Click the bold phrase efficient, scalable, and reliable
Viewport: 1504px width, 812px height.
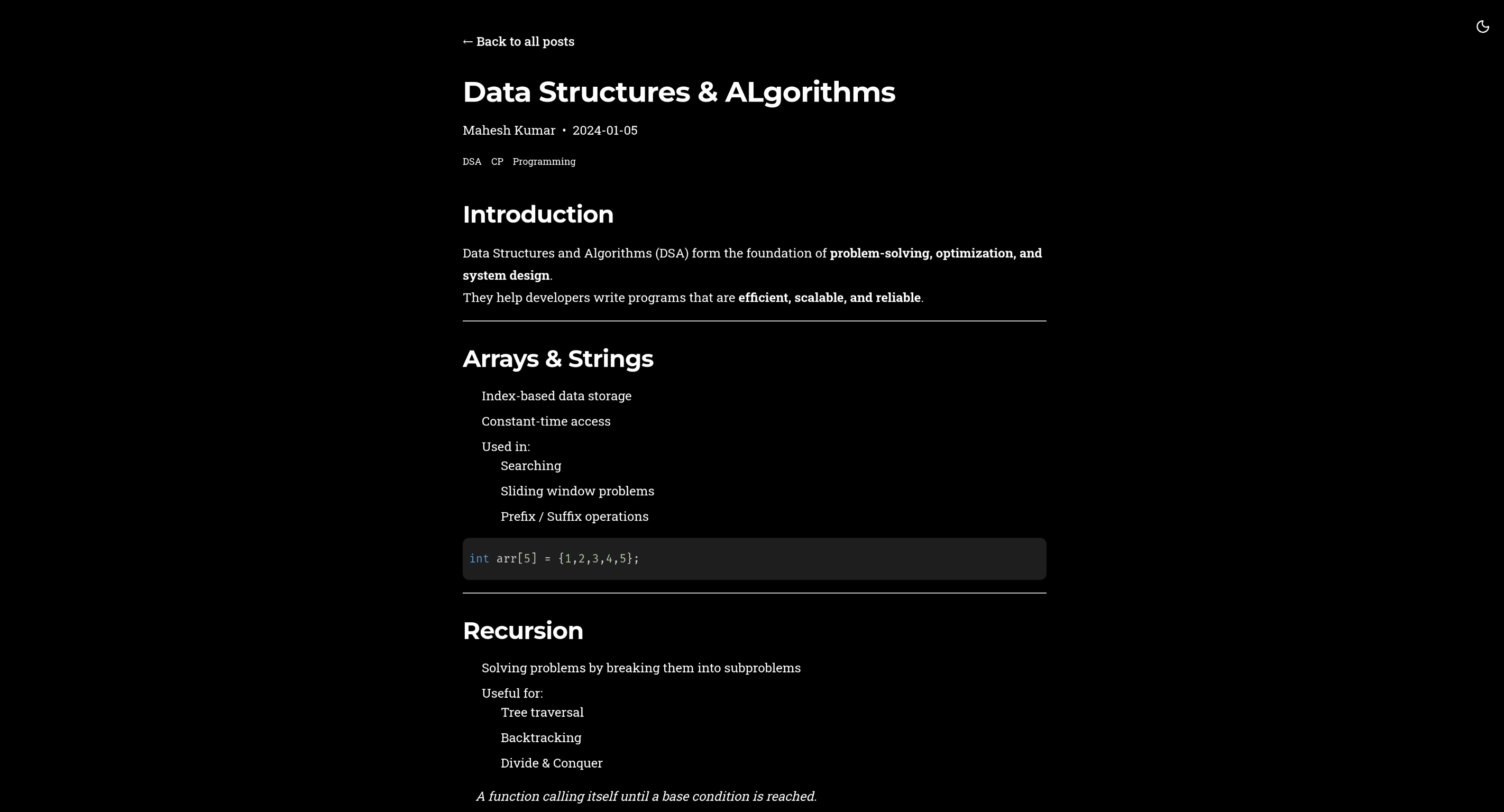tap(829, 298)
